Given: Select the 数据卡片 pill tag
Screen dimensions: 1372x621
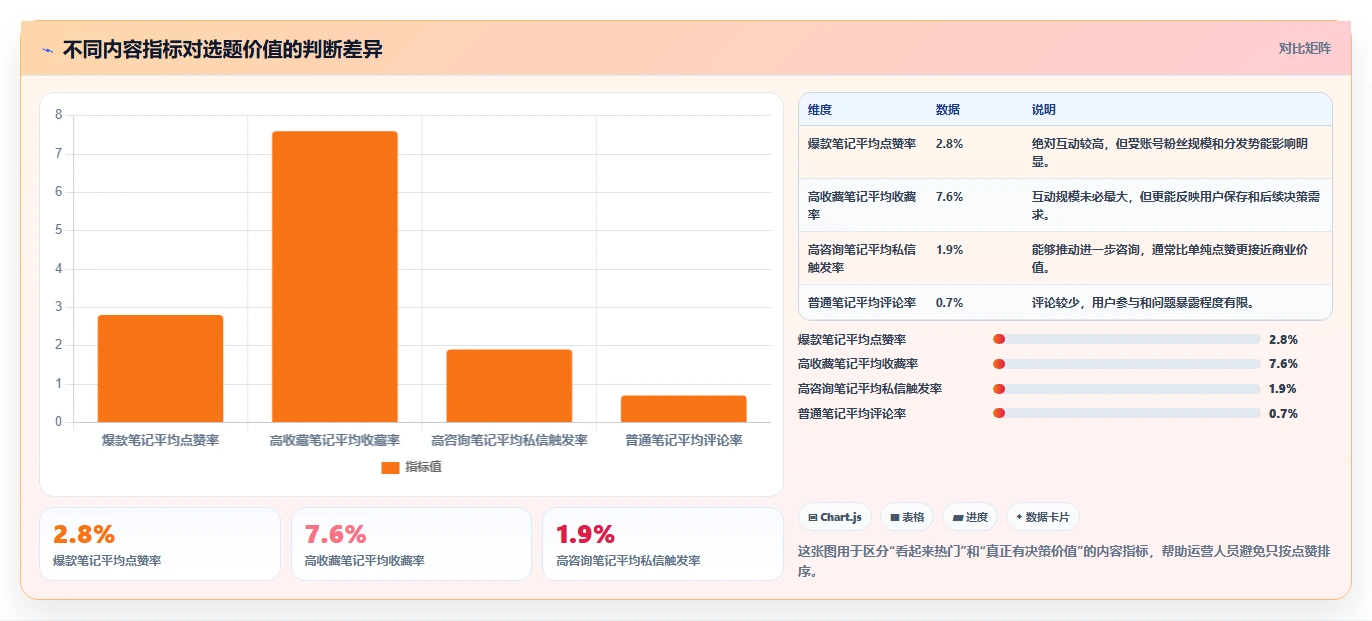Looking at the screenshot, I should [x=1043, y=517].
